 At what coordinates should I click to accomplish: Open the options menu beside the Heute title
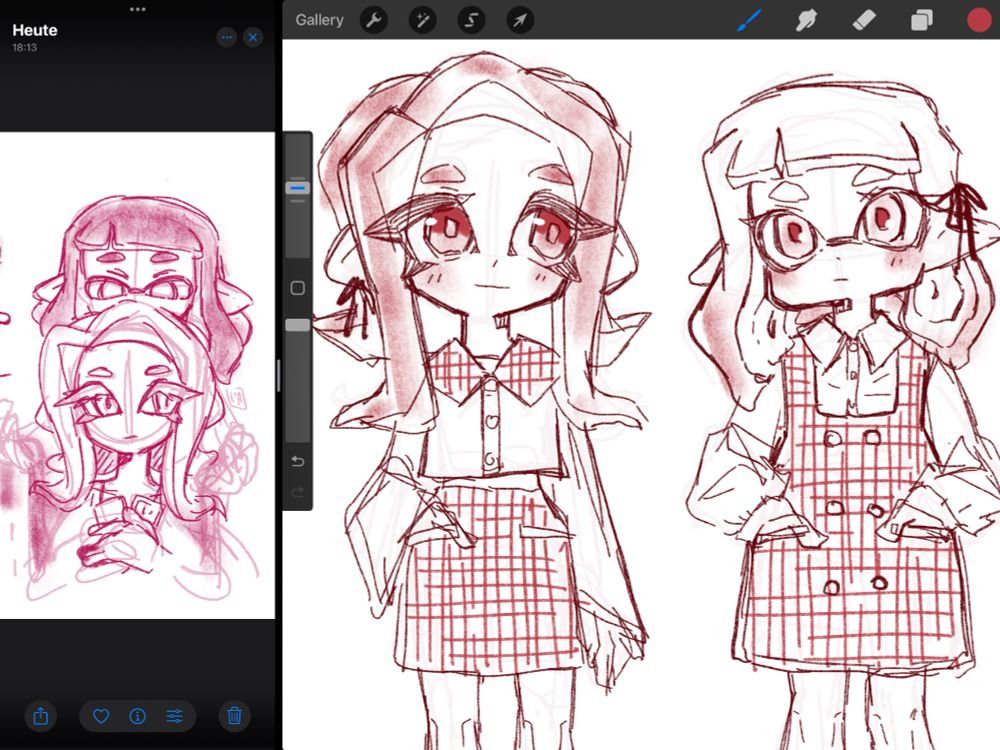click(x=226, y=37)
